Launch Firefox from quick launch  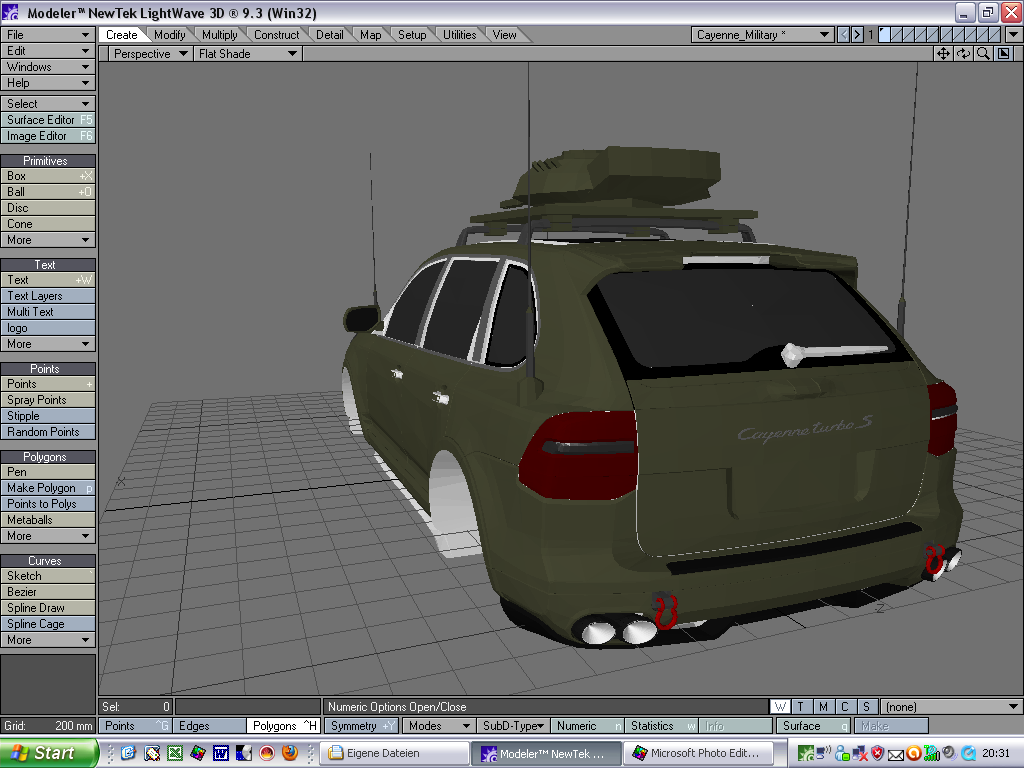290,753
